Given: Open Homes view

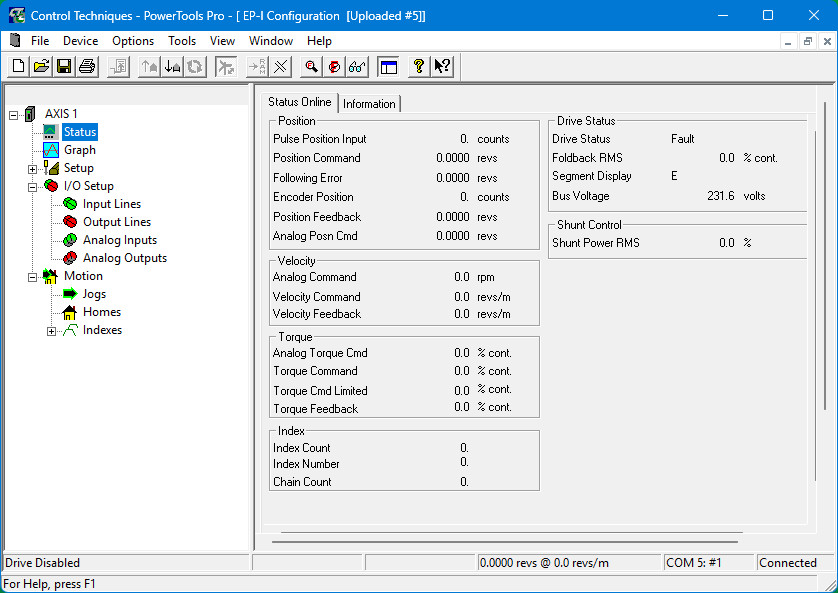Looking at the screenshot, I should (102, 312).
